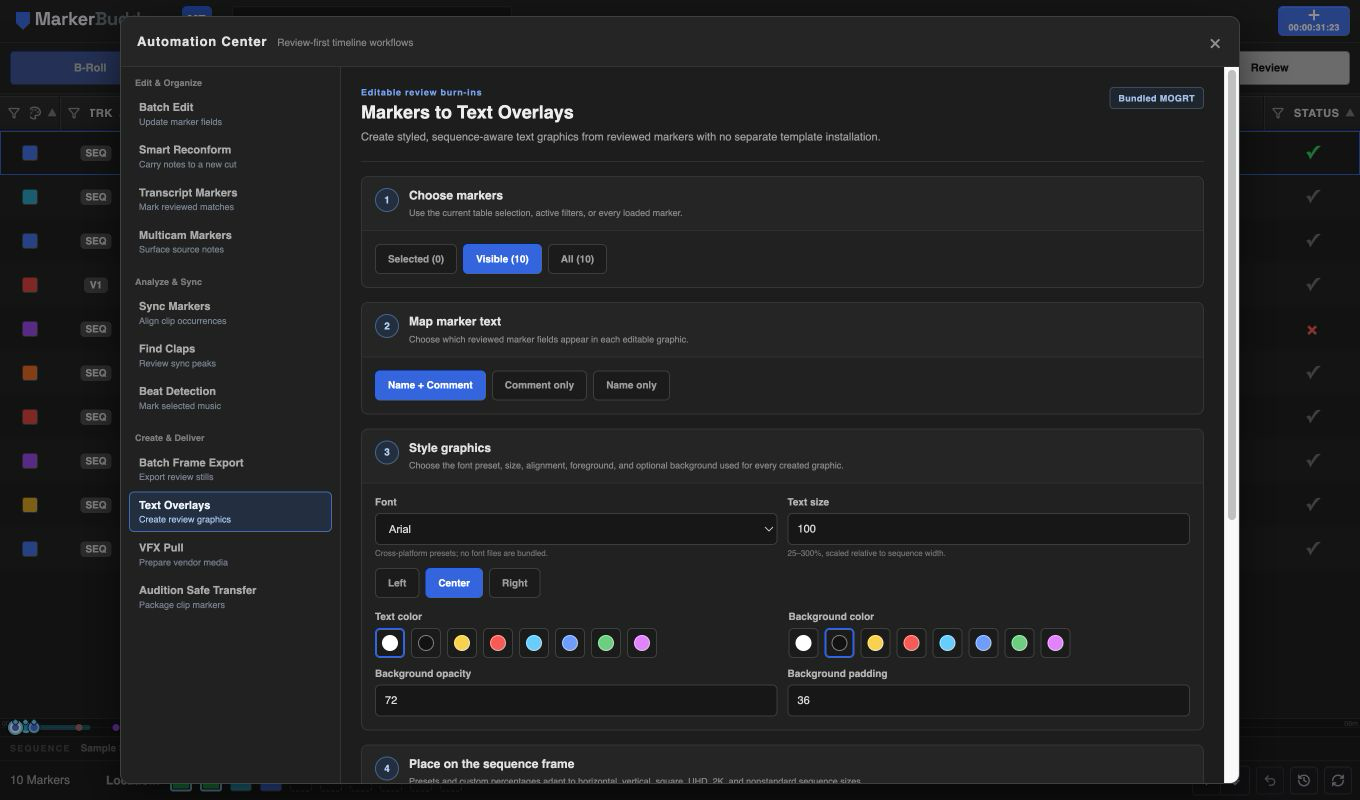Close the Automation Center dialog
This screenshot has height=800, width=1360.
[1215, 43]
